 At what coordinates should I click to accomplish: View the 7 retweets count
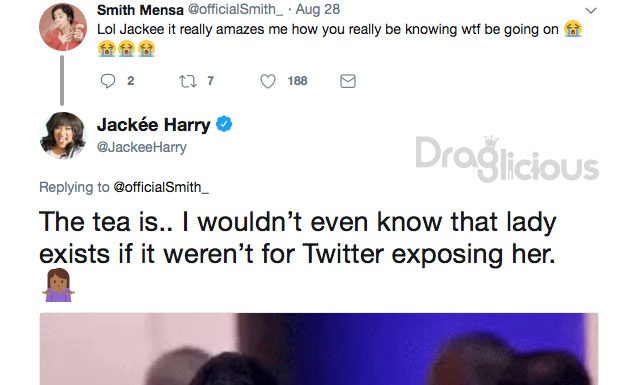click(x=210, y=81)
